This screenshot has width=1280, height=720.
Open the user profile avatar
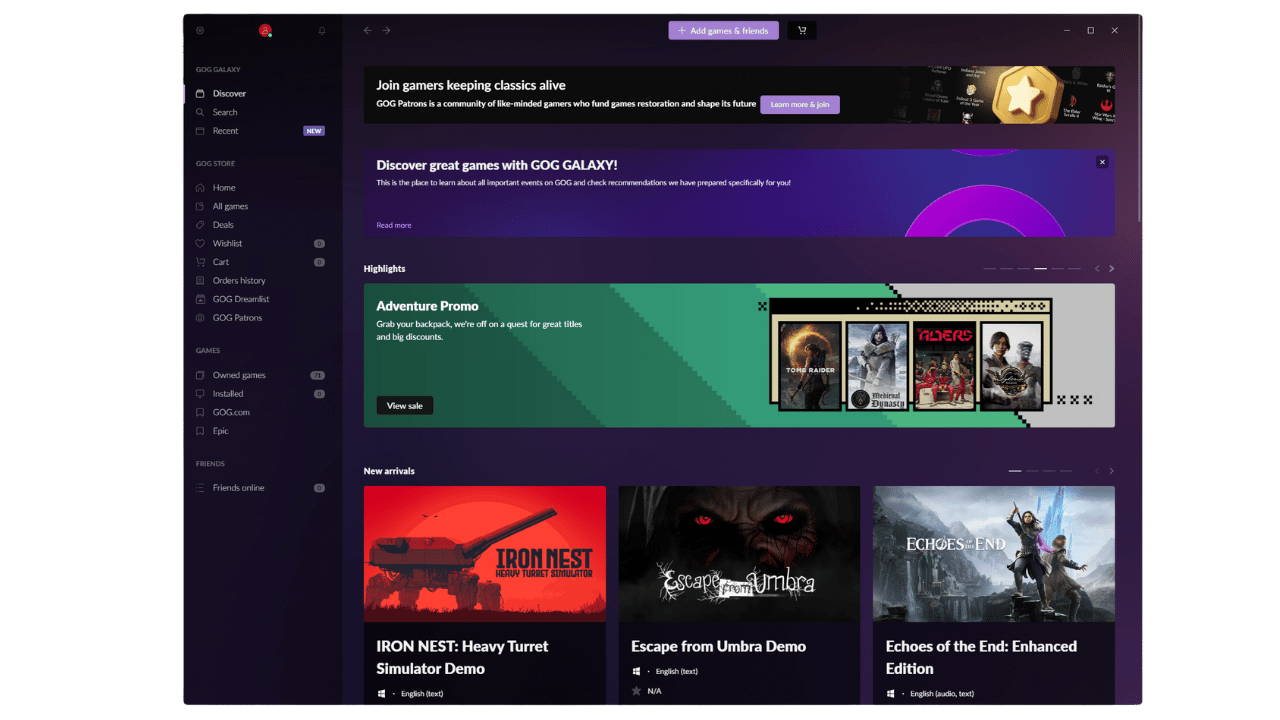tap(265, 31)
